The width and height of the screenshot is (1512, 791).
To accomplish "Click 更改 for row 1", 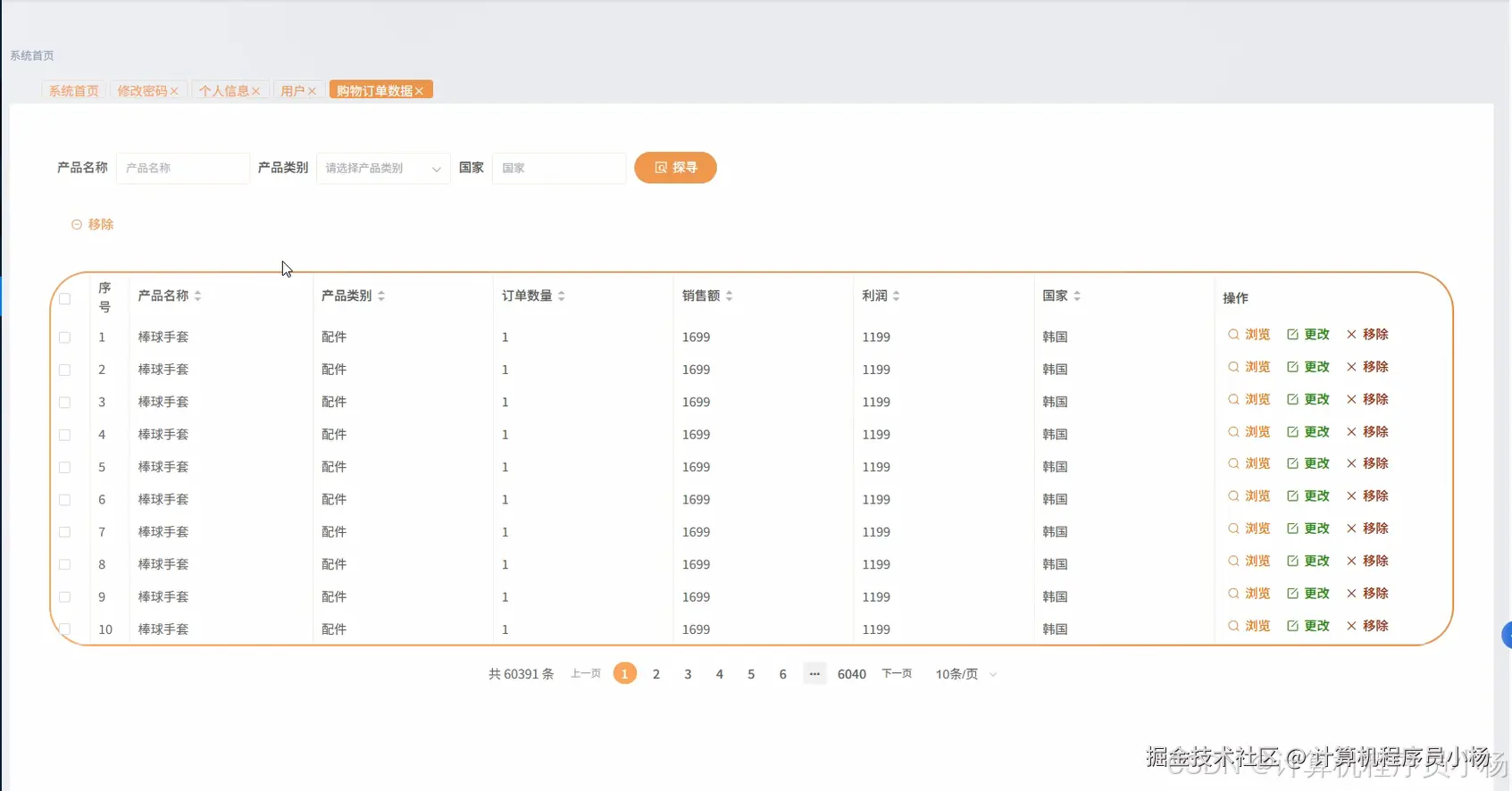I will coord(1307,334).
